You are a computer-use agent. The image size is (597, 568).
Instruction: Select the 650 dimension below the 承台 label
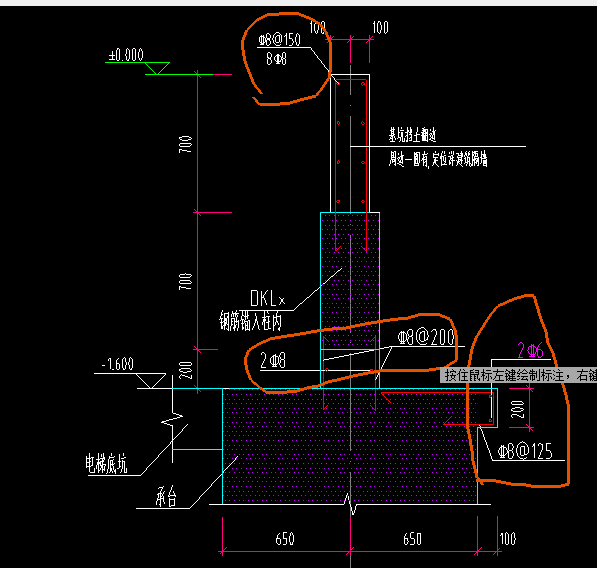(x=285, y=539)
